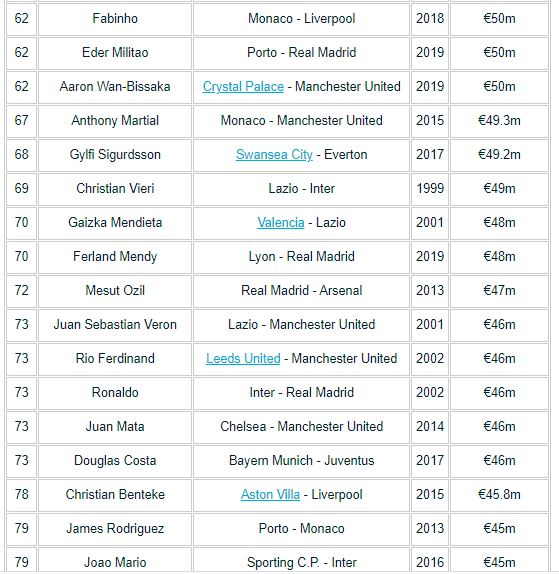The height and width of the screenshot is (574, 559).
Task: Open the Aston Villa link
Action: point(270,495)
